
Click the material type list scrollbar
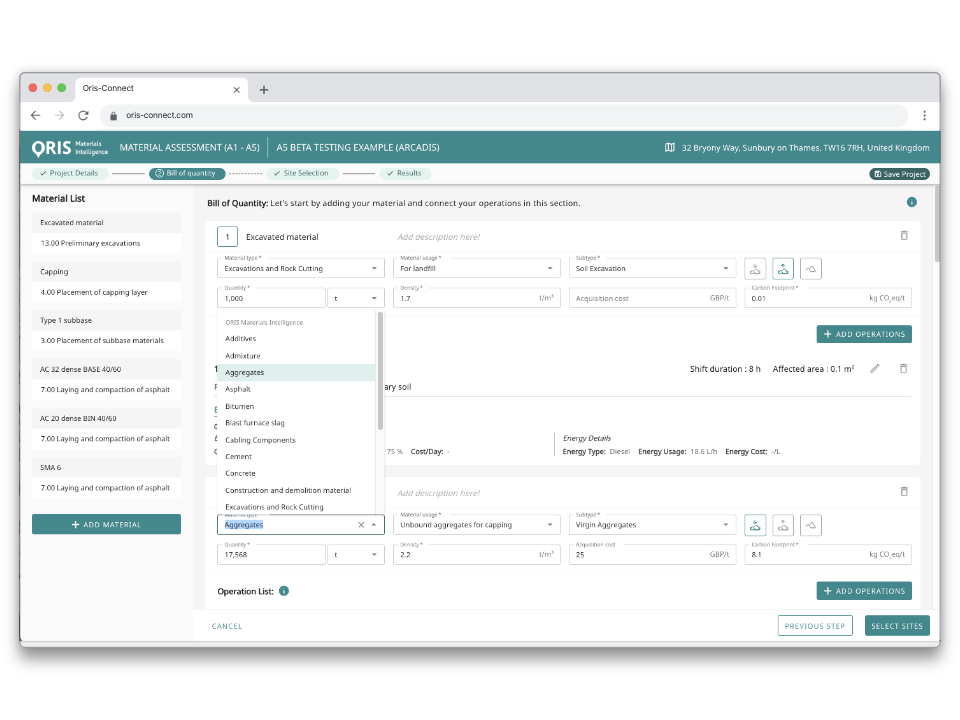tap(380, 370)
